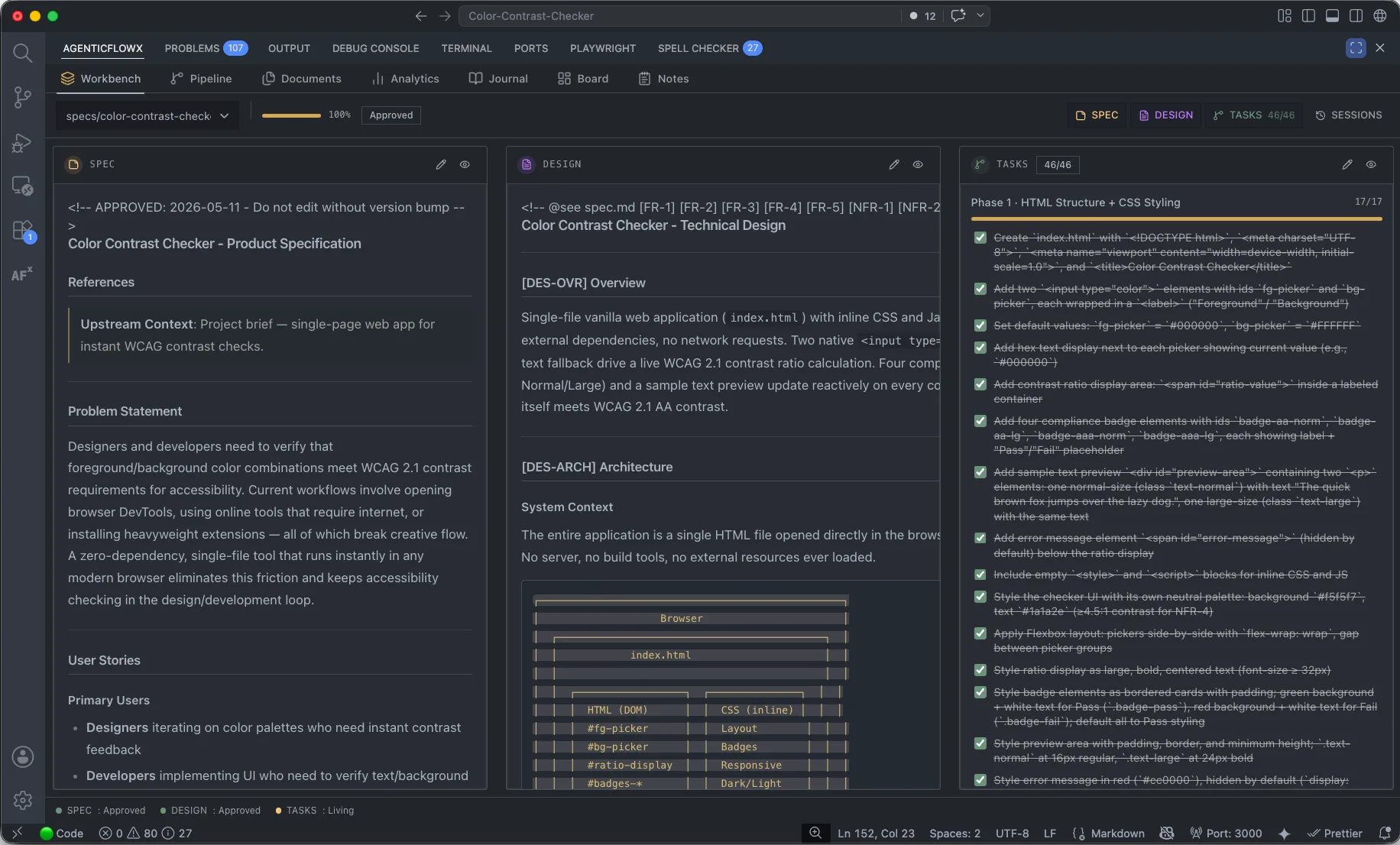The image size is (1400, 845).
Task: Uncheck the 'Set default values' task
Action: coord(980,325)
